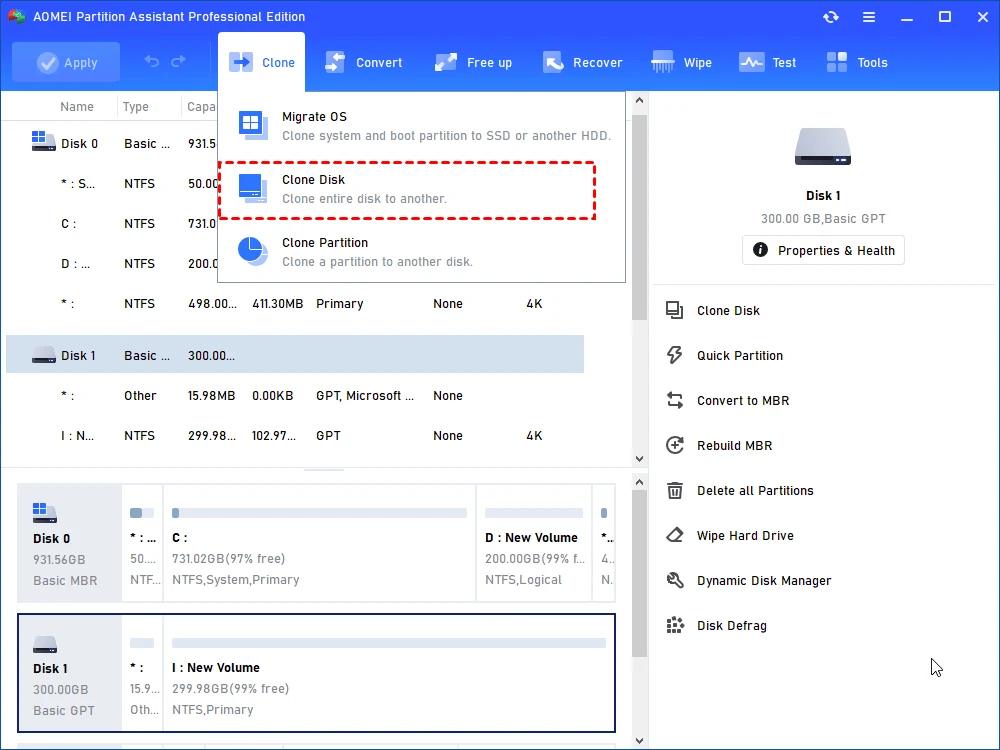
Task: Open the Wipe menu
Action: (x=681, y=62)
